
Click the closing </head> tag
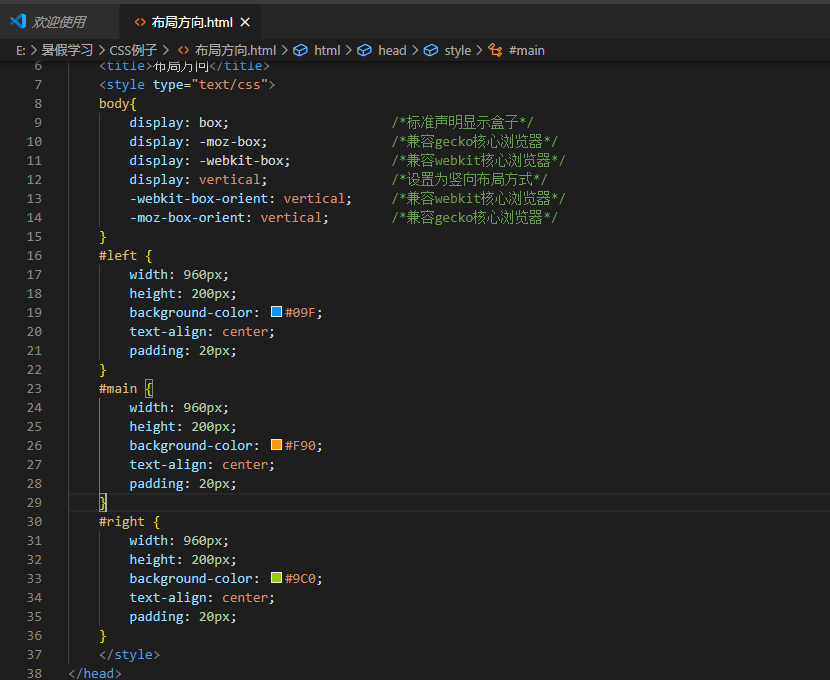click(x=95, y=673)
